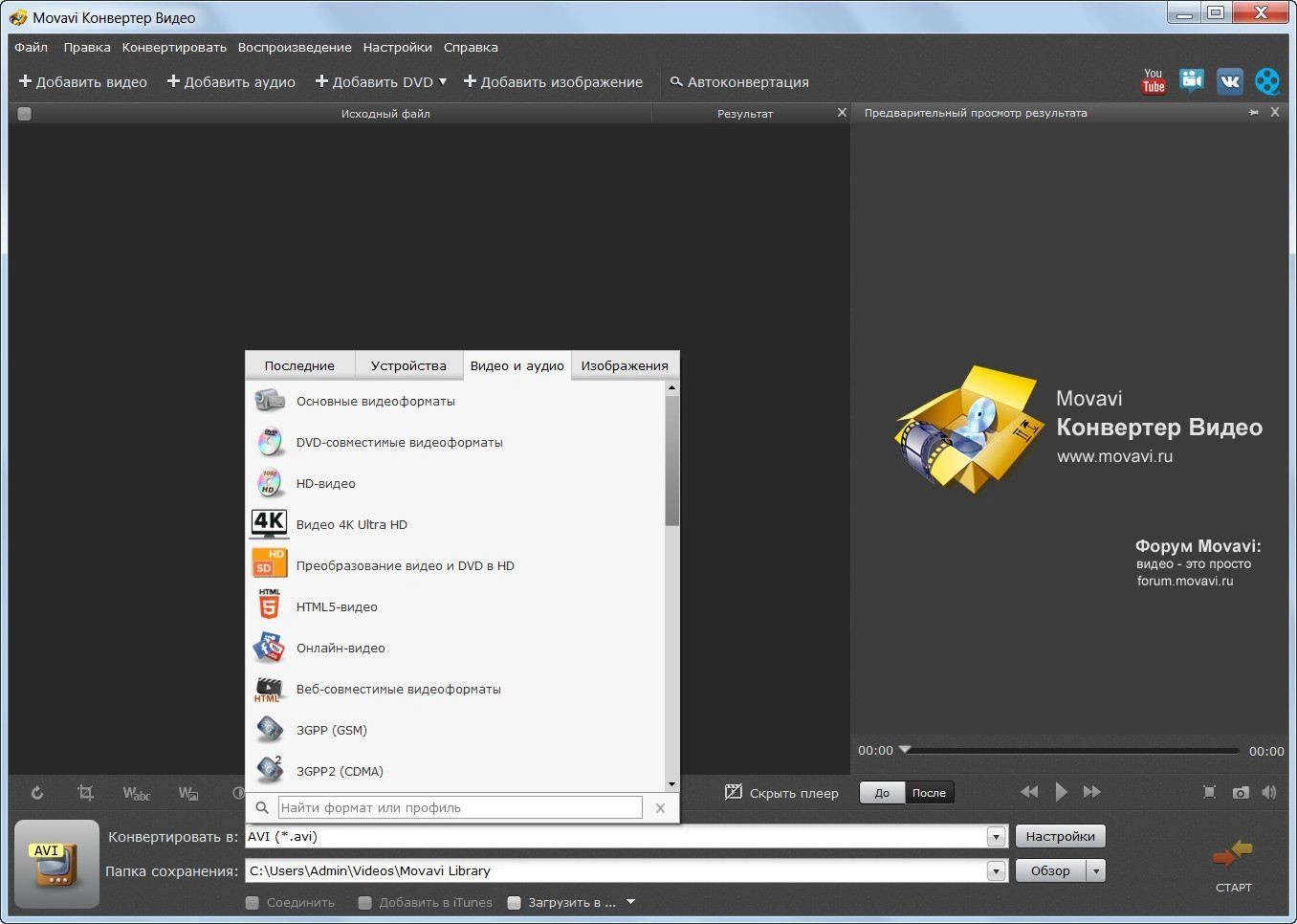Image resolution: width=1297 pixels, height=924 pixels.
Task: Choose Видео 4K Ultra HD group
Action: pos(455,524)
